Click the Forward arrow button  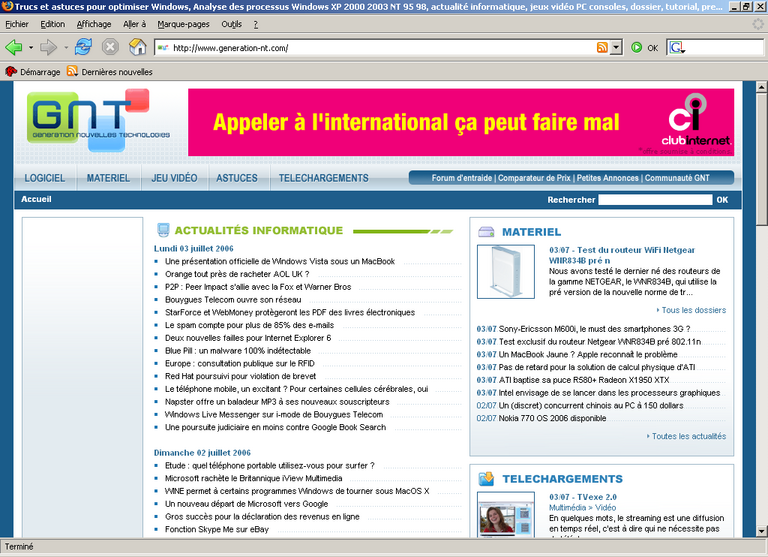pos(48,48)
